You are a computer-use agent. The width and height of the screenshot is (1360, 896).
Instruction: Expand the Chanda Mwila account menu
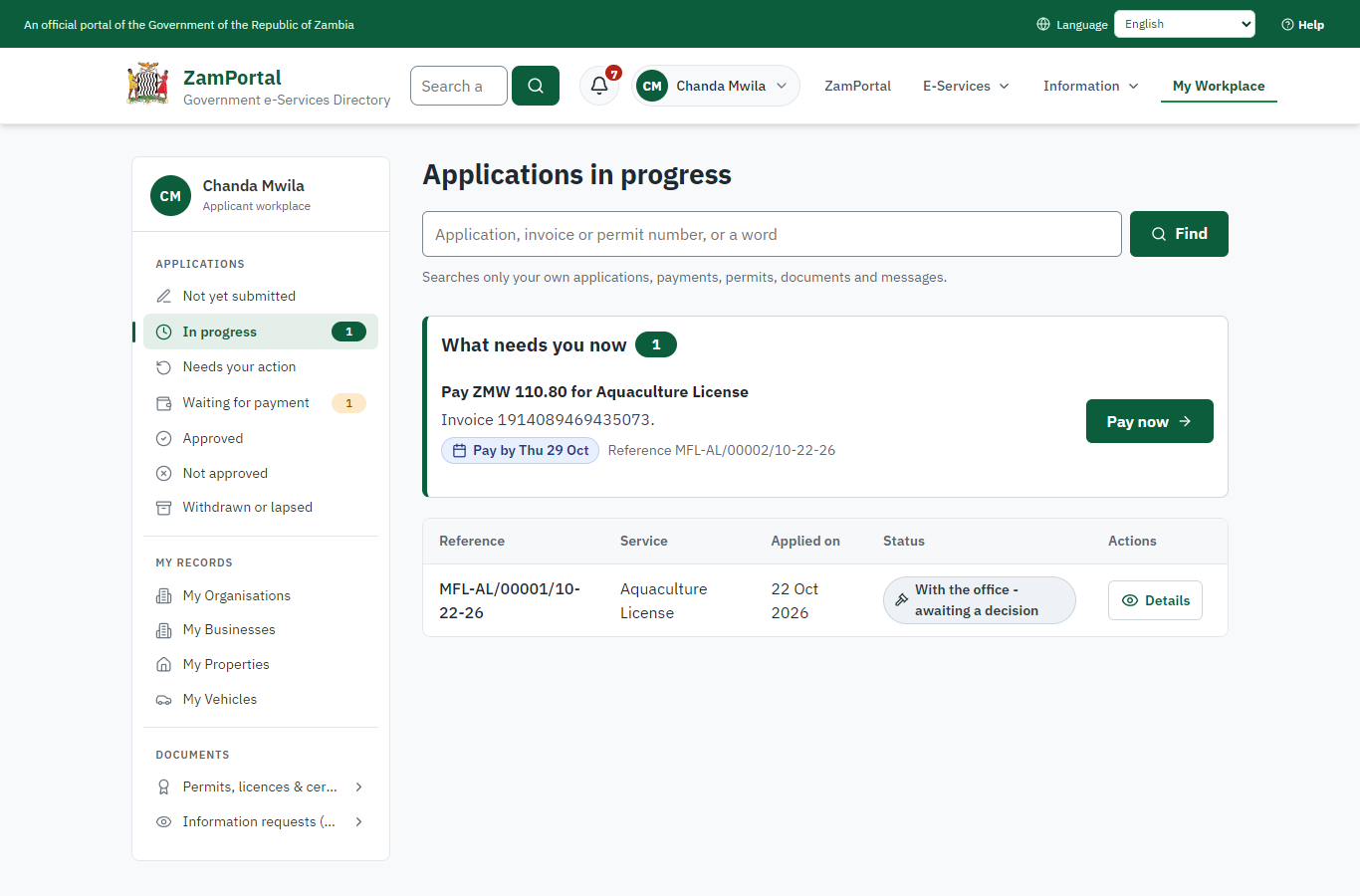[x=715, y=86]
